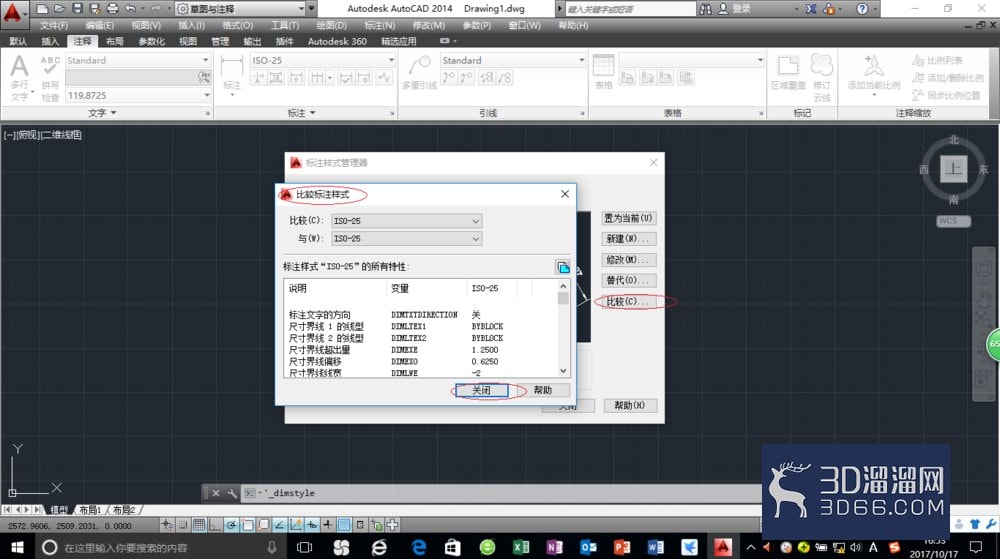Open Excel from the Windows taskbar
Screen dimensions: 1000x559
521,547
